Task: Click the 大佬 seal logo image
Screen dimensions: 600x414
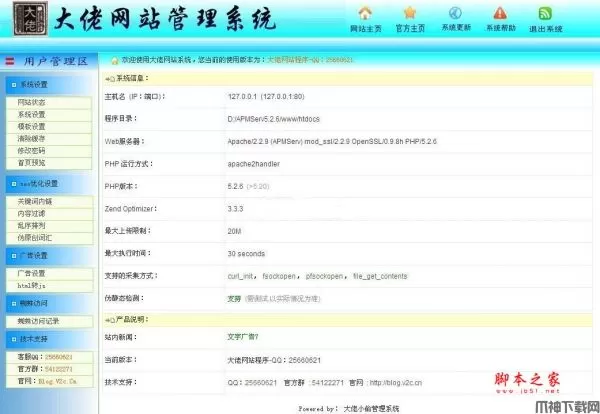Action: tap(30, 19)
